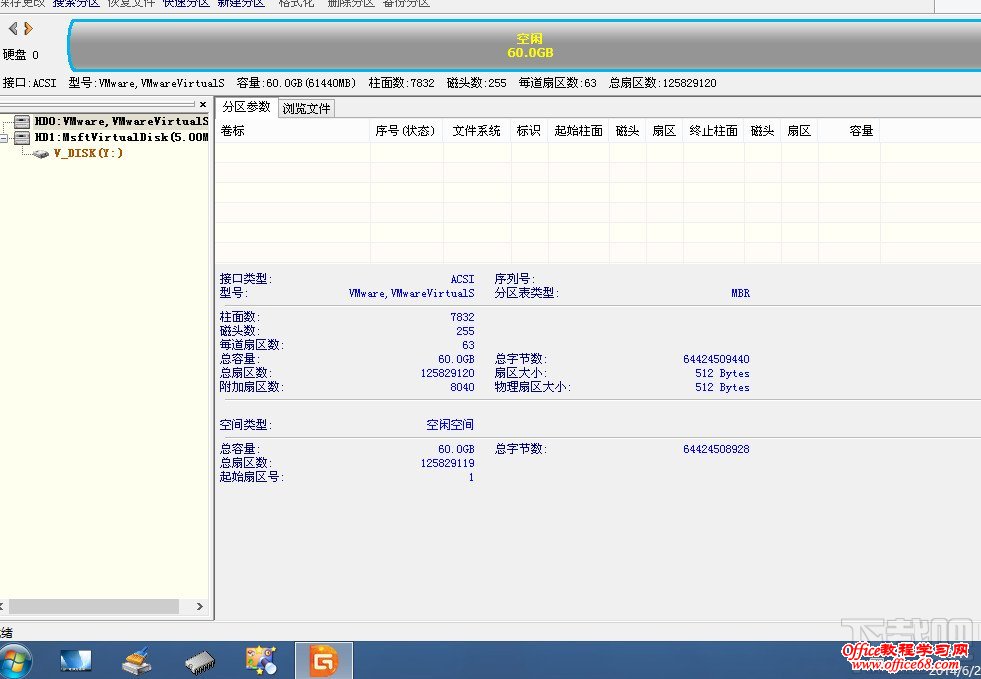Image resolution: width=981 pixels, height=679 pixels.
Task: Click the tree panel scroll-right arrow
Action: (x=199, y=606)
